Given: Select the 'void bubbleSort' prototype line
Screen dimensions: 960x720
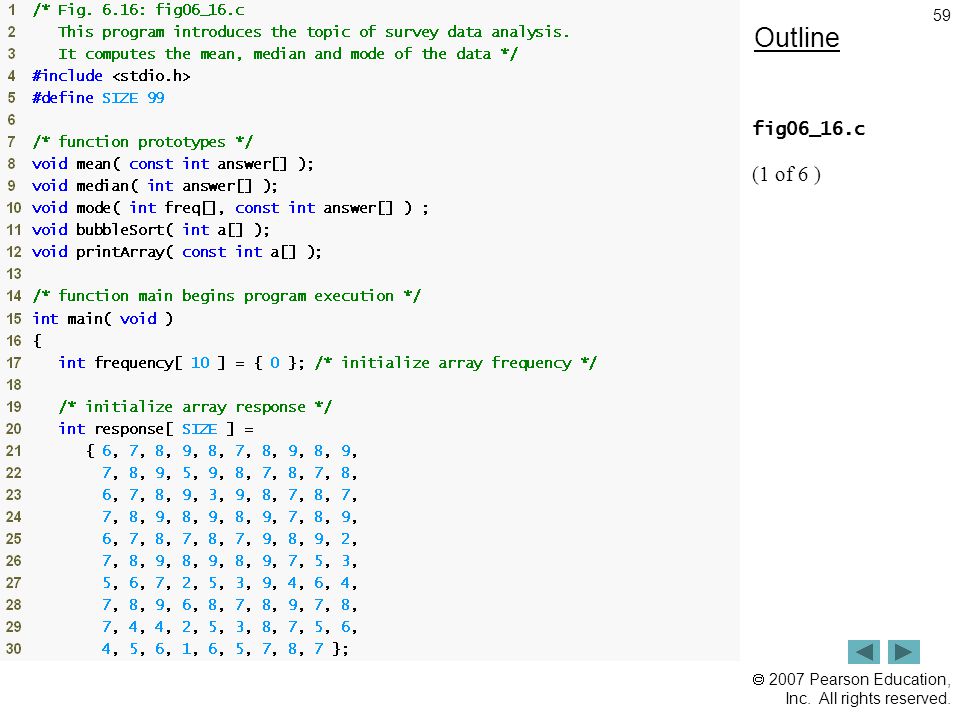Looking at the screenshot, I should click(151, 230).
